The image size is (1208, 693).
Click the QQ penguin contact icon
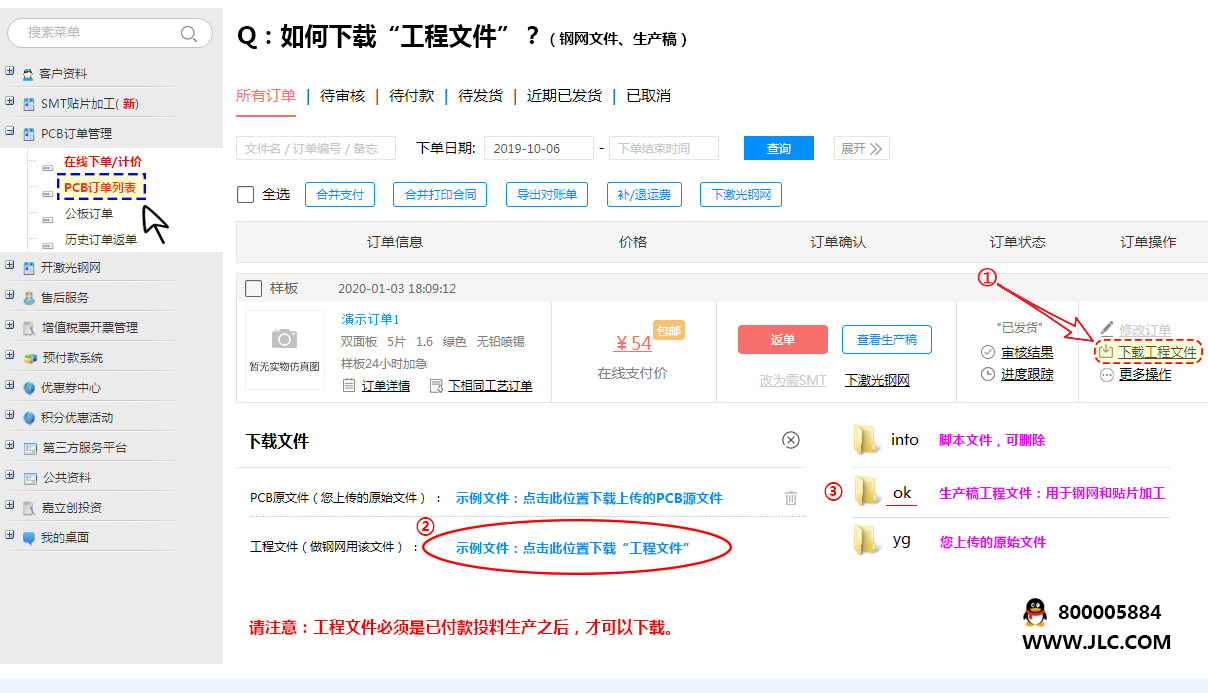pos(1035,612)
